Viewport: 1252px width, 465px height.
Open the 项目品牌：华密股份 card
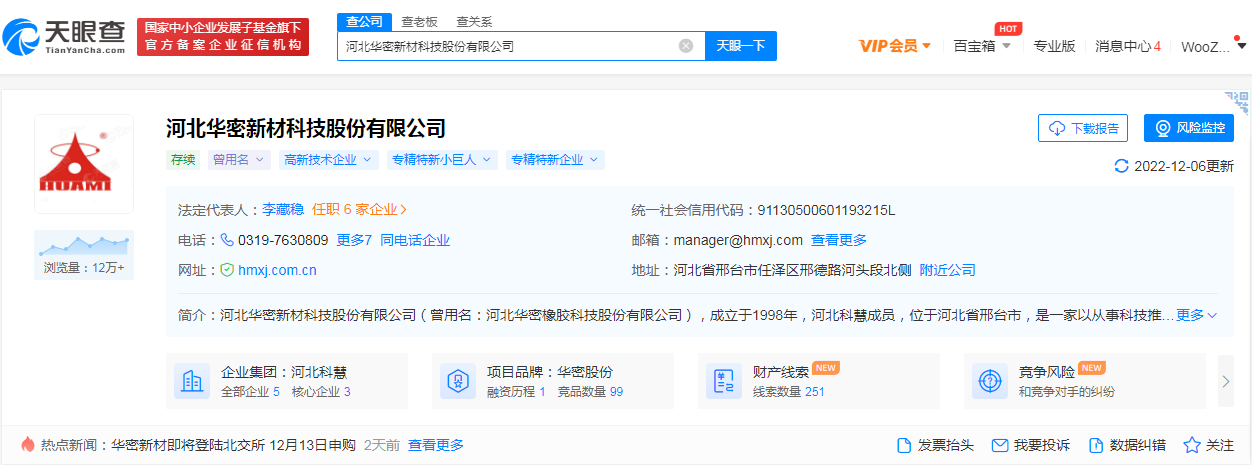click(x=552, y=381)
